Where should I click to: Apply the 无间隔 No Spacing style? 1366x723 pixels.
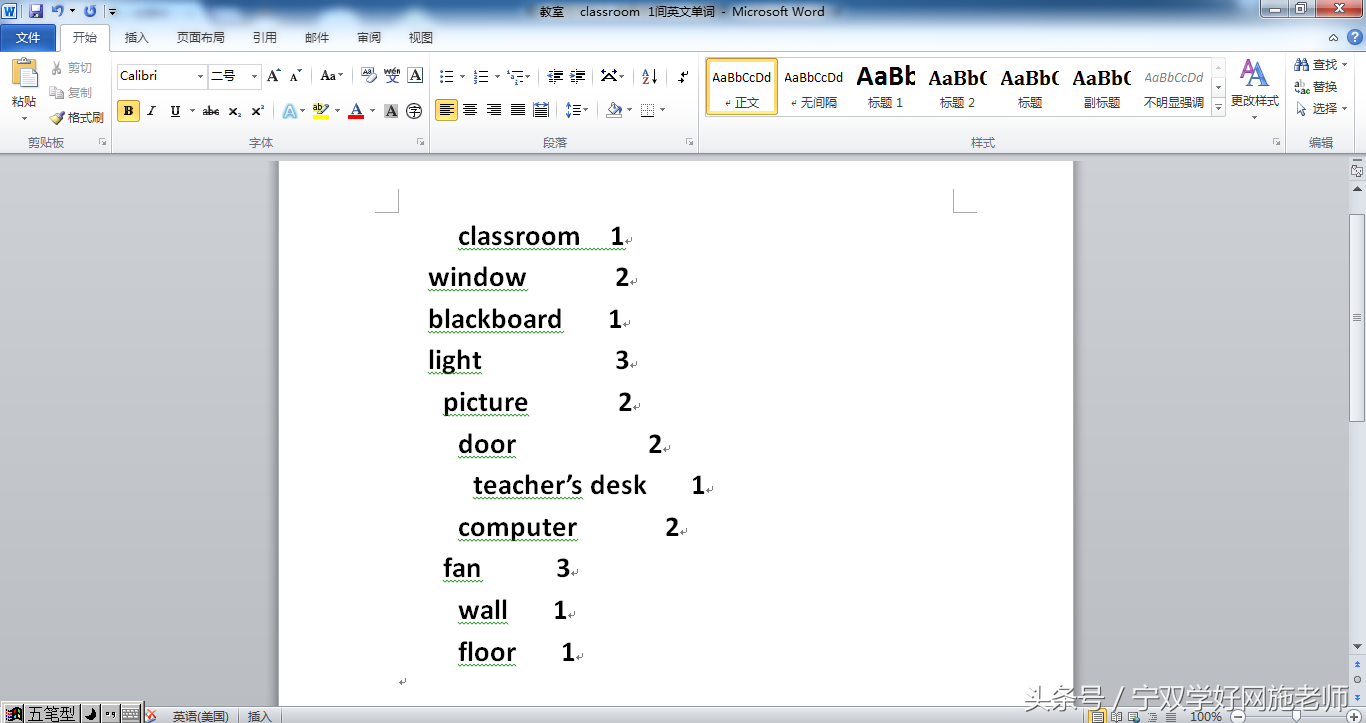[x=813, y=86]
